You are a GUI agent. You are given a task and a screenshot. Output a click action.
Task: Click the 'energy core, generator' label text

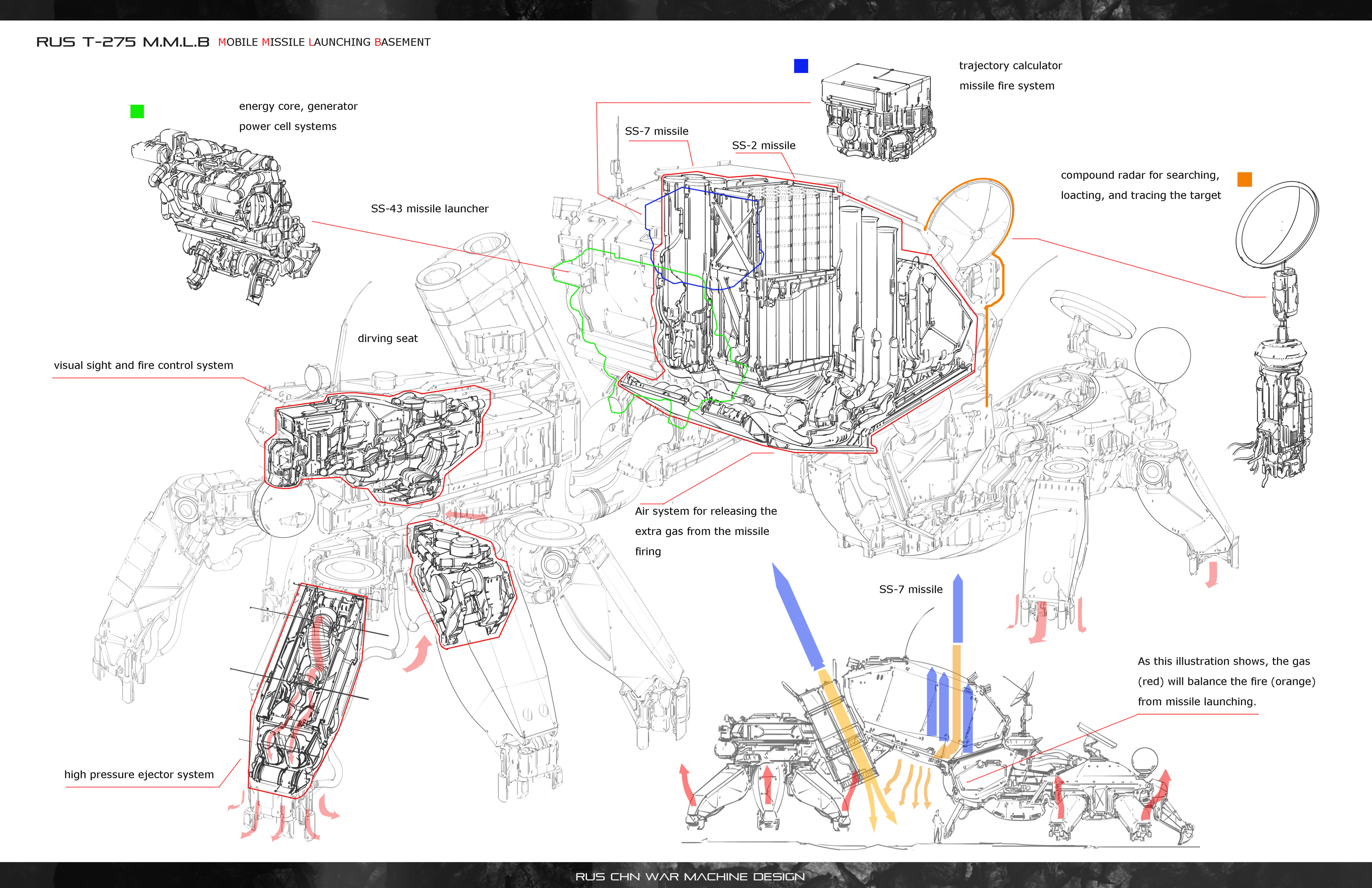pos(298,106)
